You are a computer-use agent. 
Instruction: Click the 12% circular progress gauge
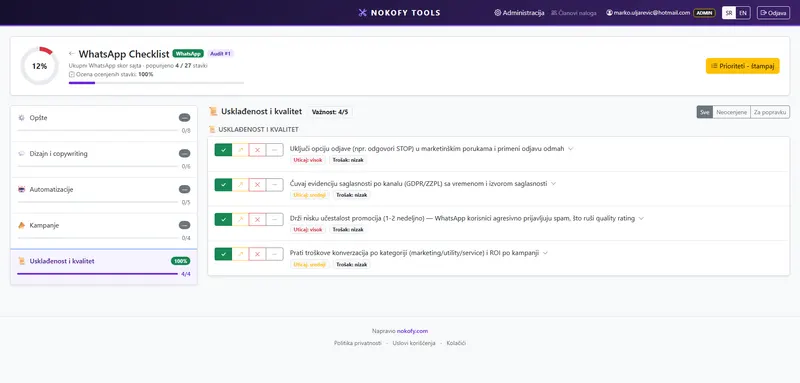click(x=39, y=66)
